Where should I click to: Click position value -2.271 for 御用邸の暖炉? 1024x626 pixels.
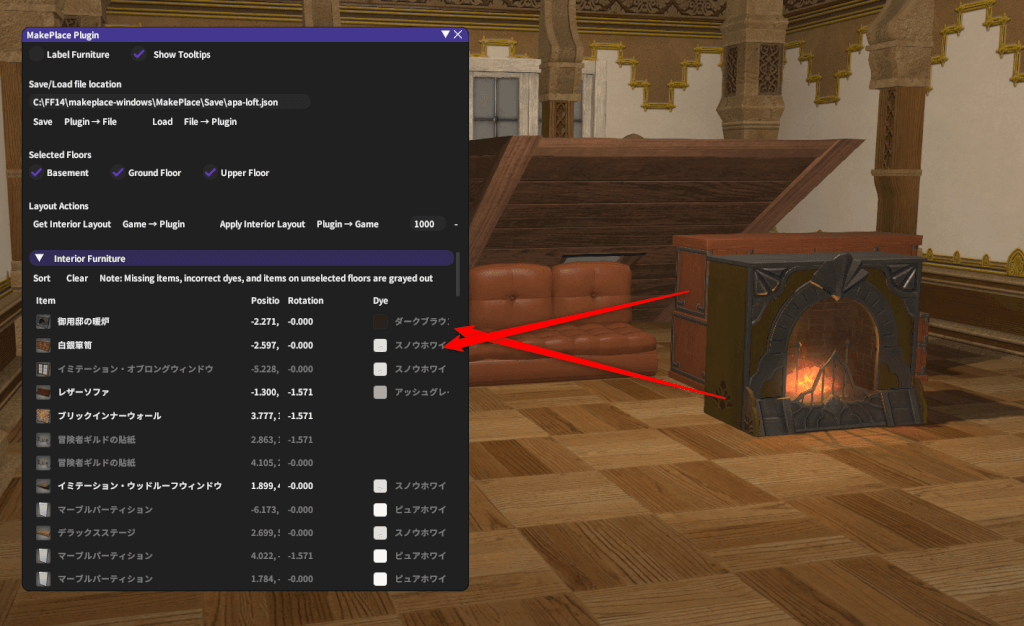pos(265,321)
